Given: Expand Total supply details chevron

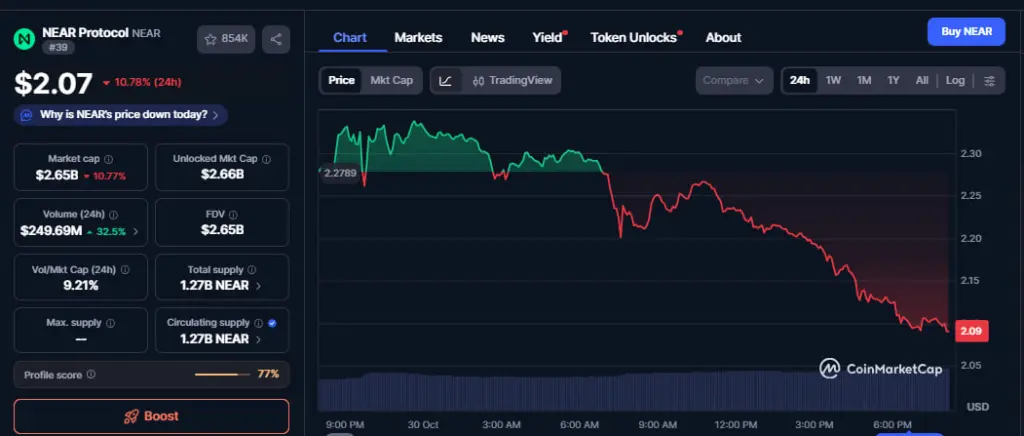Looking at the screenshot, I should point(259,286).
